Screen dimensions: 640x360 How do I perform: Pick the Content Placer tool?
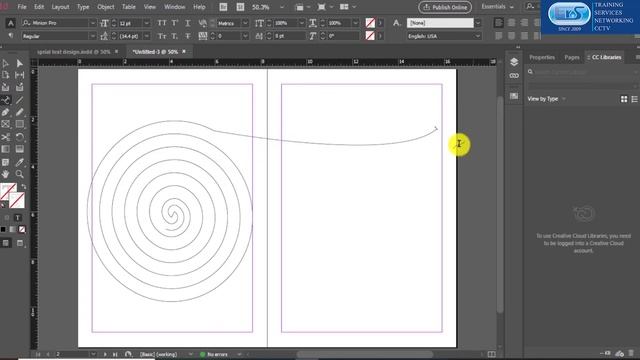coord(19,87)
